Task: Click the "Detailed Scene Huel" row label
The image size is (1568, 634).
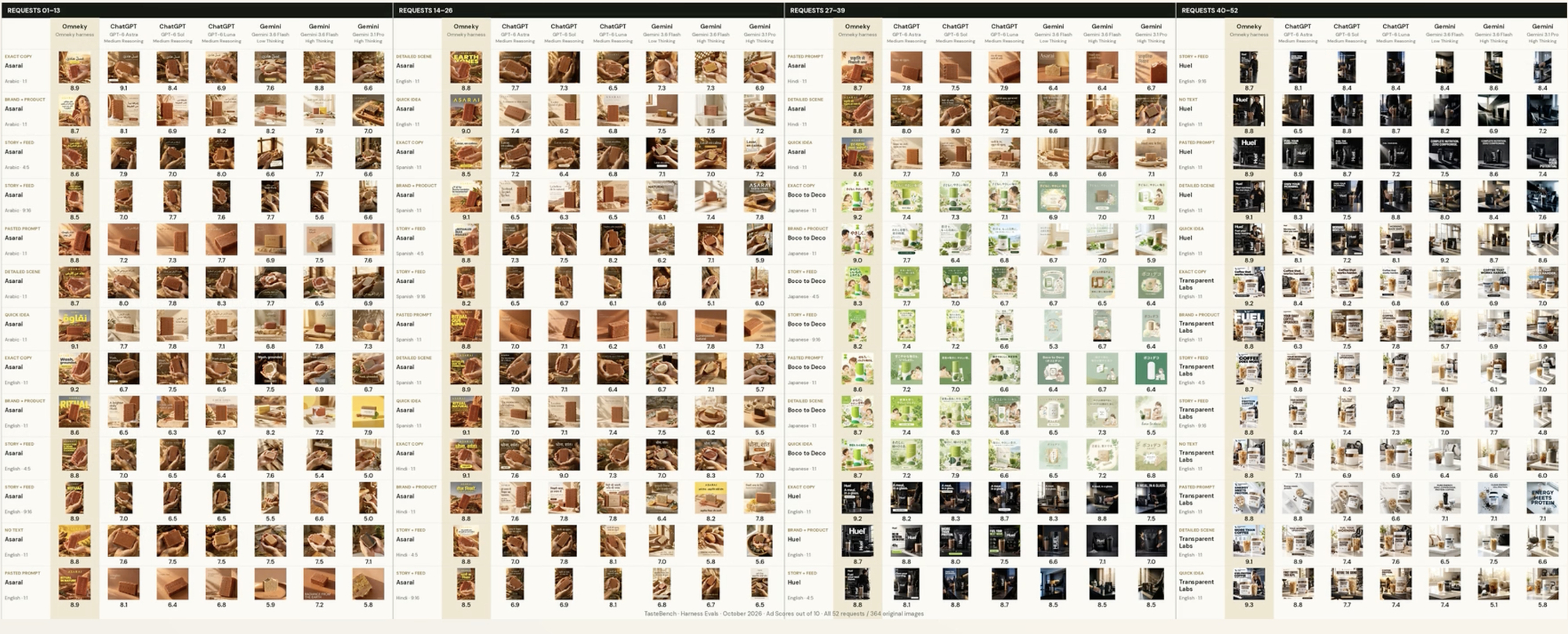Action: [x=1196, y=197]
